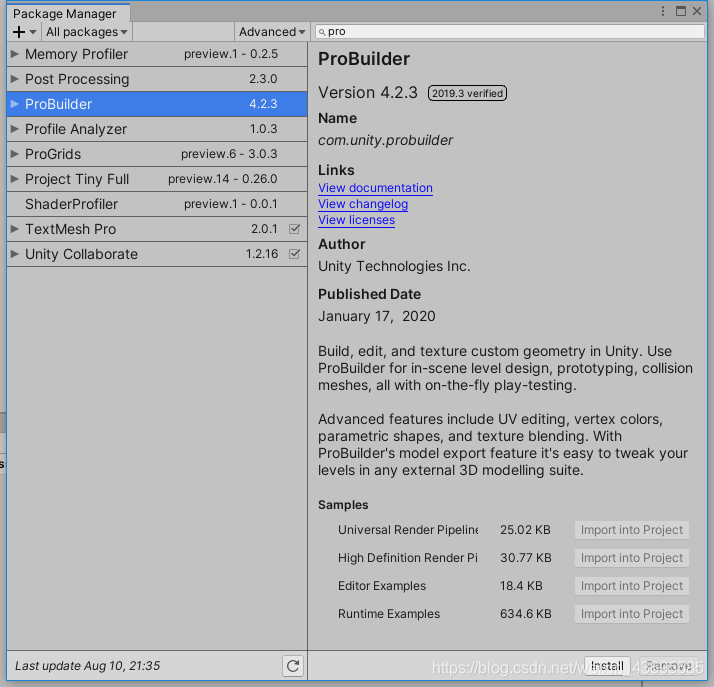Click the Remove button
The width and height of the screenshot is (714, 687).
click(668, 666)
